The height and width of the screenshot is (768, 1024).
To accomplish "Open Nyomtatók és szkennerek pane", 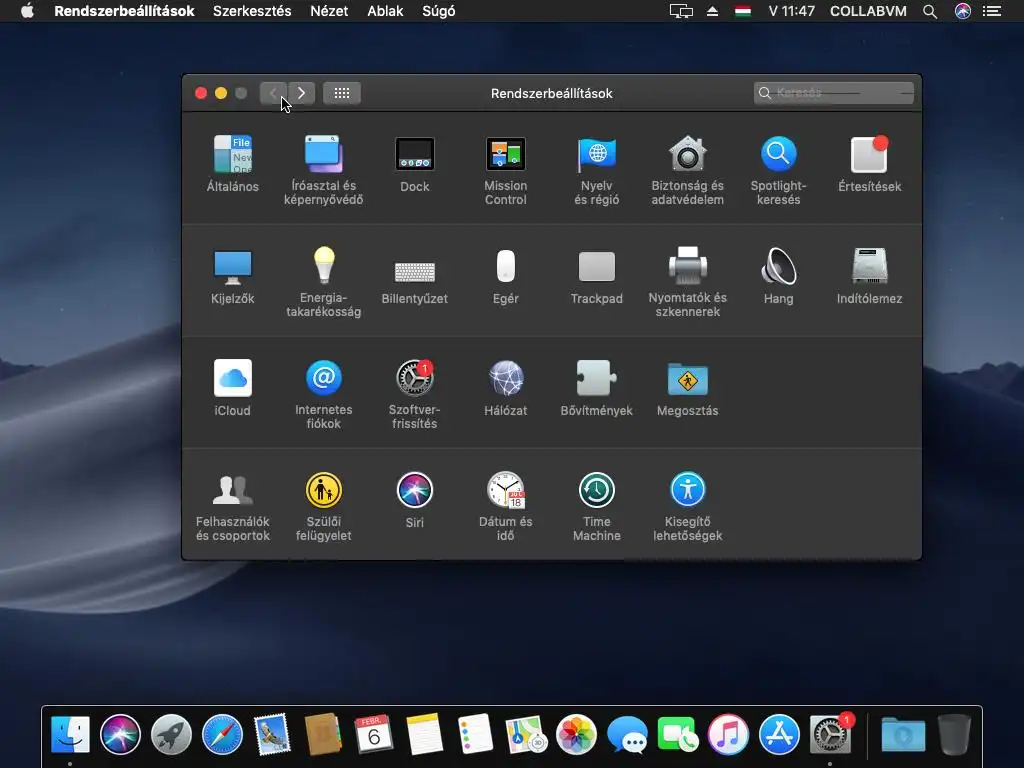I will pos(687,282).
